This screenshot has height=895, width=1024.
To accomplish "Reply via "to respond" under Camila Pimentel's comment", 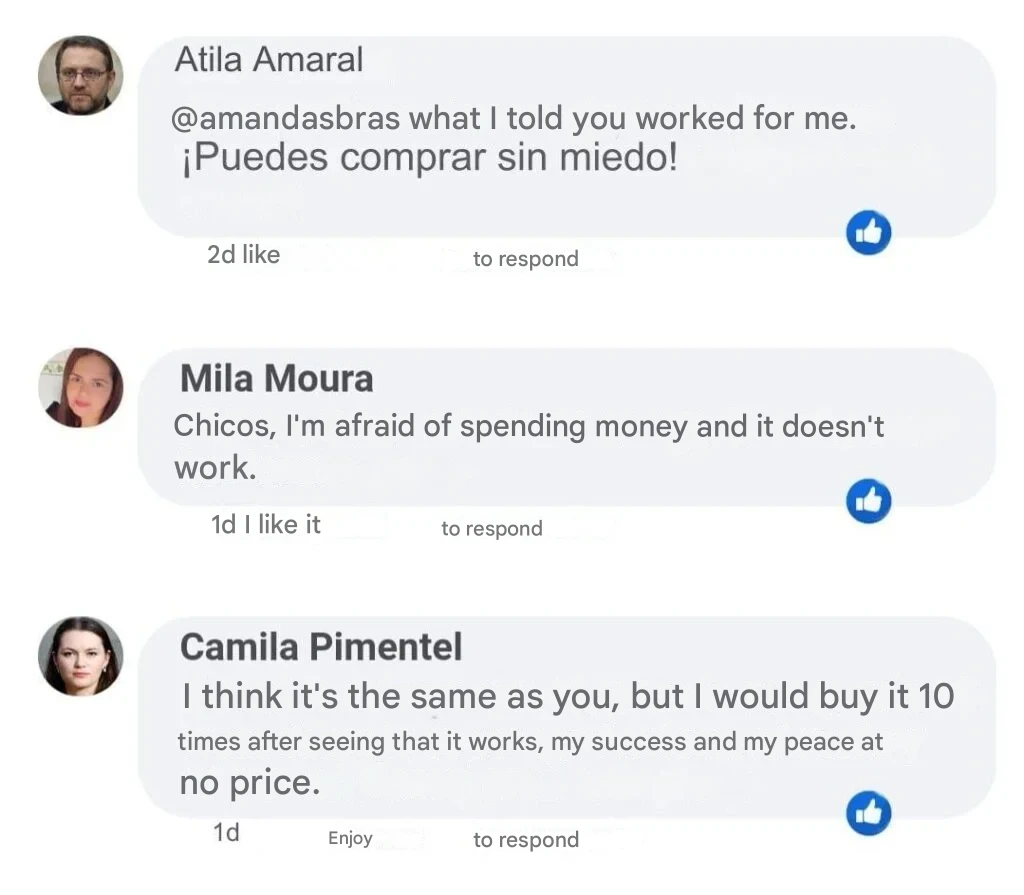I will (x=525, y=840).
